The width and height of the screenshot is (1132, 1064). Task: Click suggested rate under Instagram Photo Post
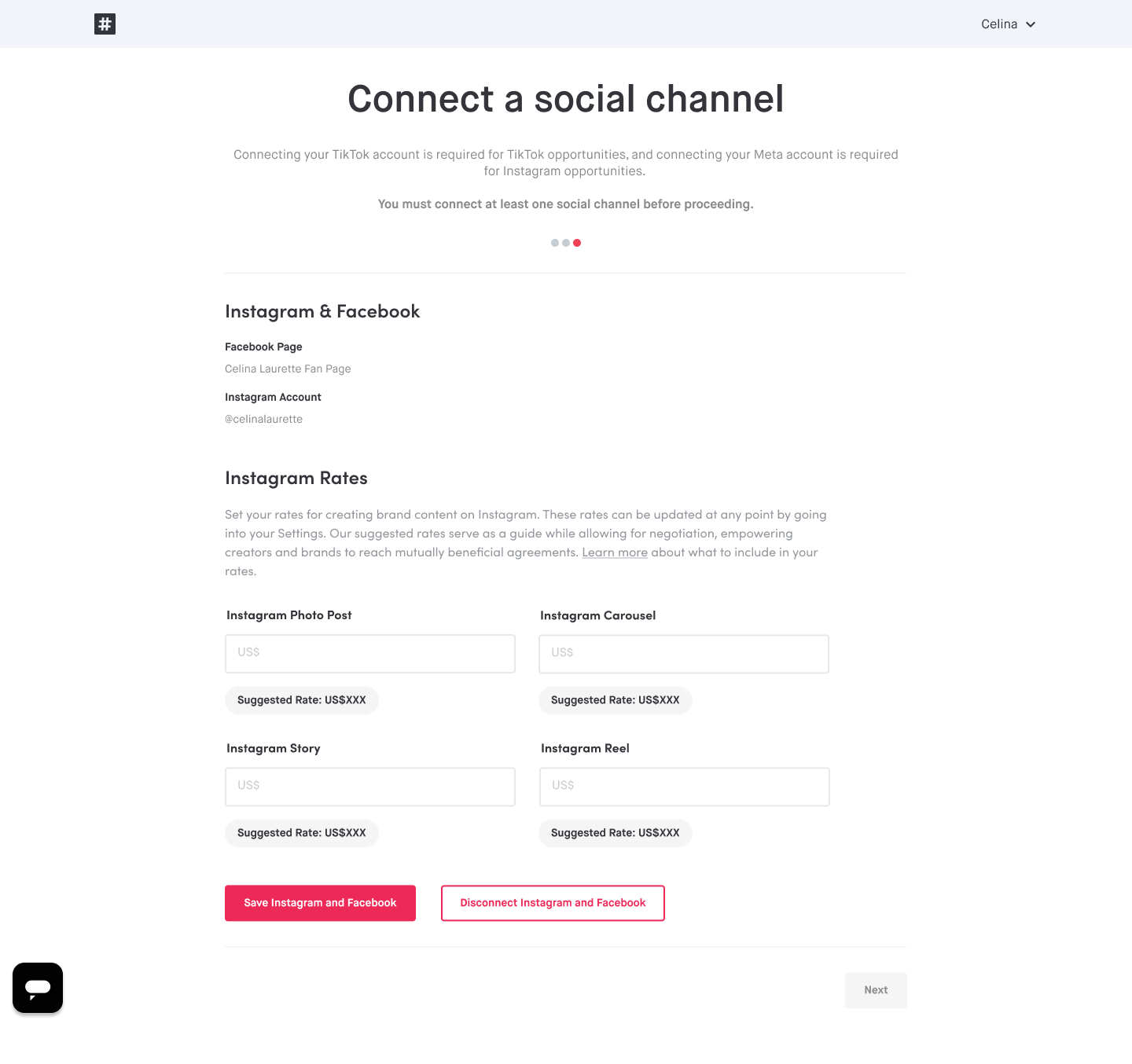(301, 699)
